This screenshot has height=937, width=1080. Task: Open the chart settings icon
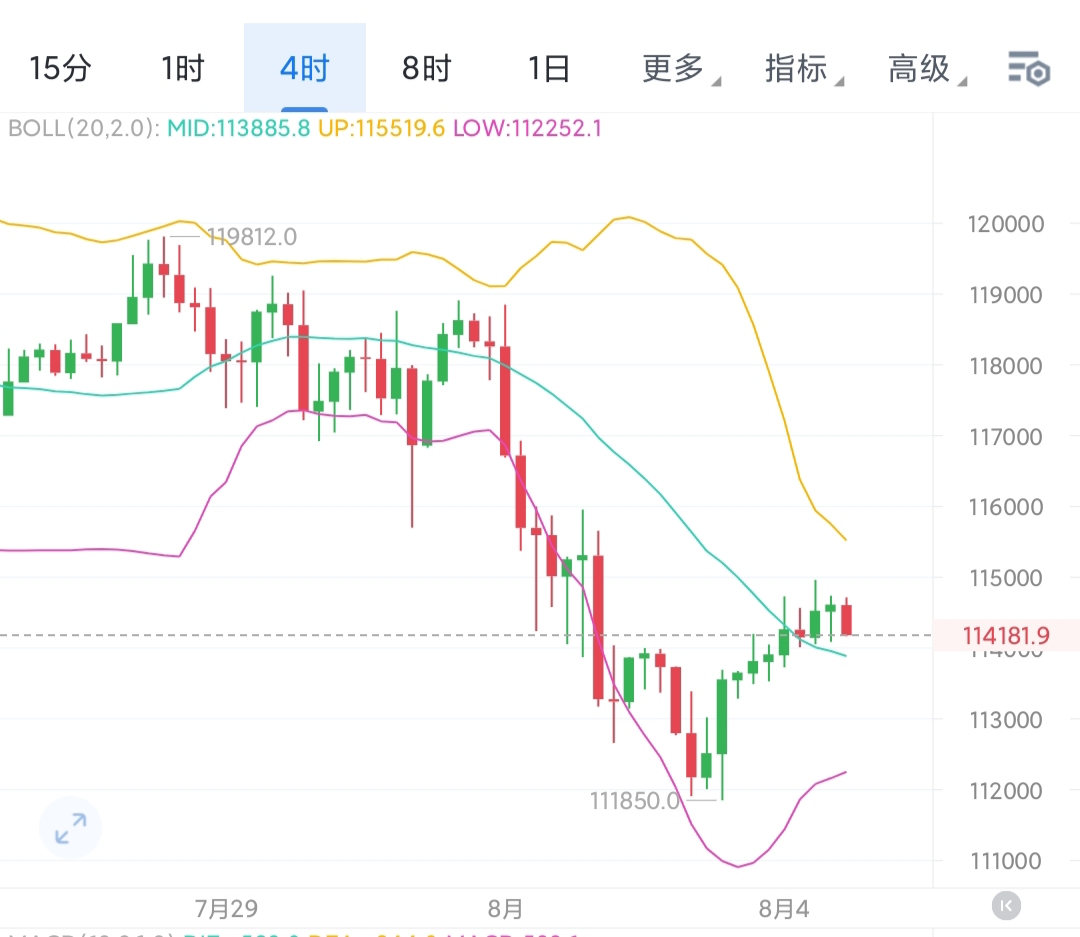1027,69
